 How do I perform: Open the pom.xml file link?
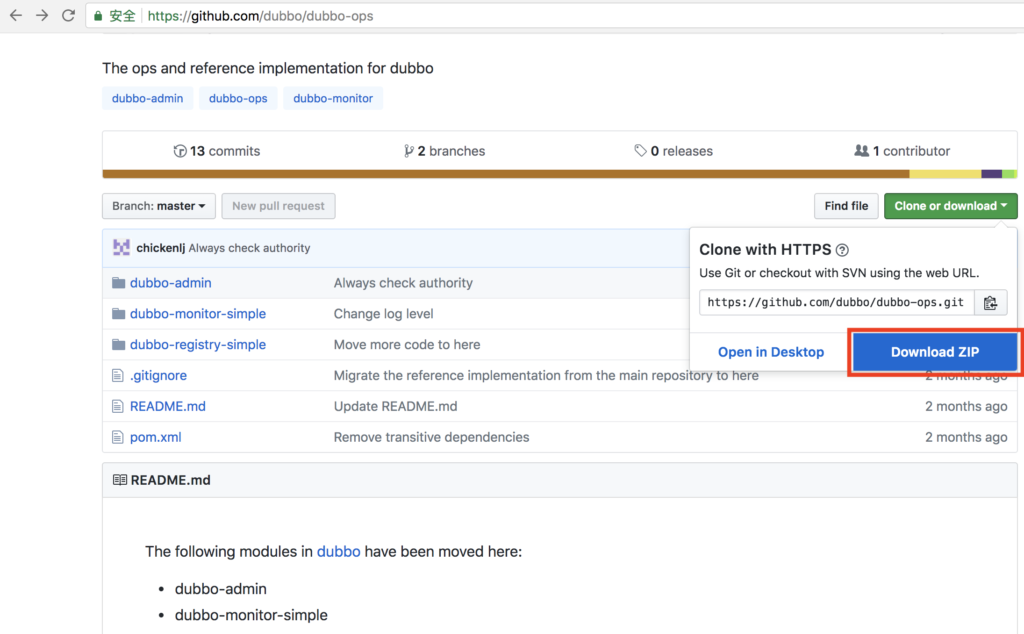click(x=155, y=437)
